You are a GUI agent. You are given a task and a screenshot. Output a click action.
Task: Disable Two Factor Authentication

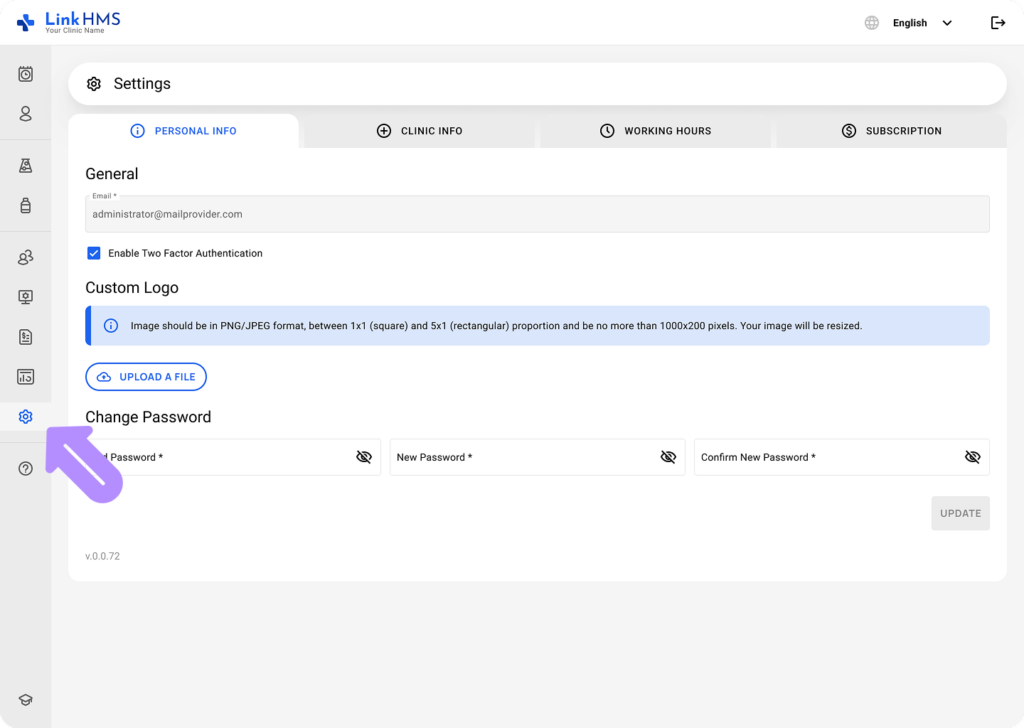click(x=94, y=253)
